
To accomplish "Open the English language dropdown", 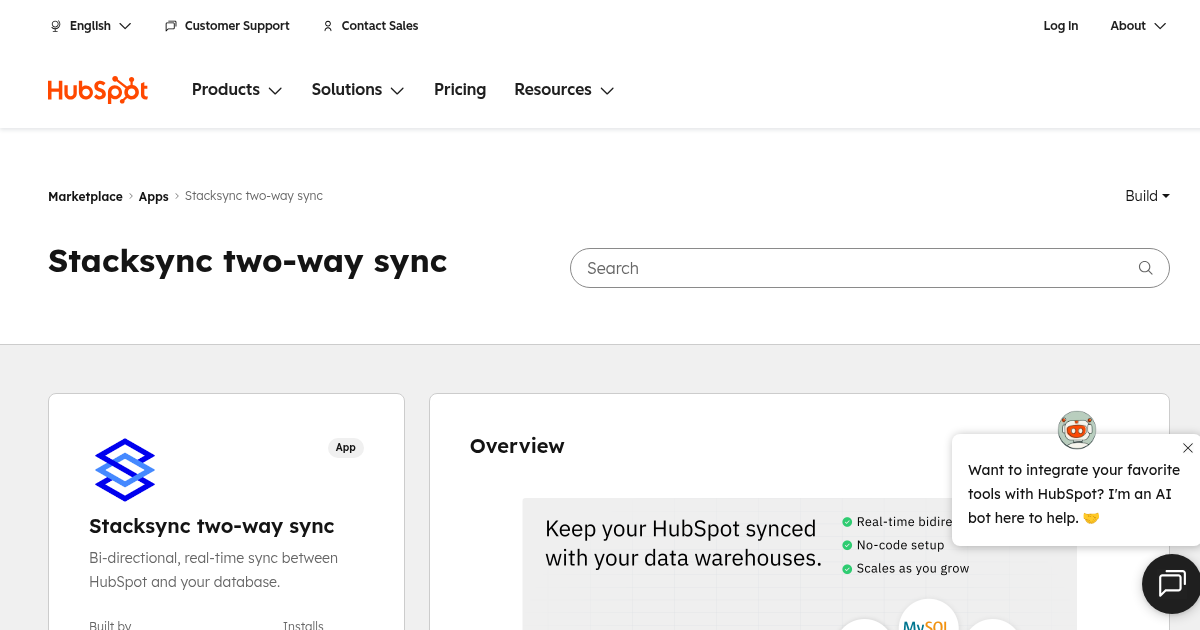I will [91, 26].
